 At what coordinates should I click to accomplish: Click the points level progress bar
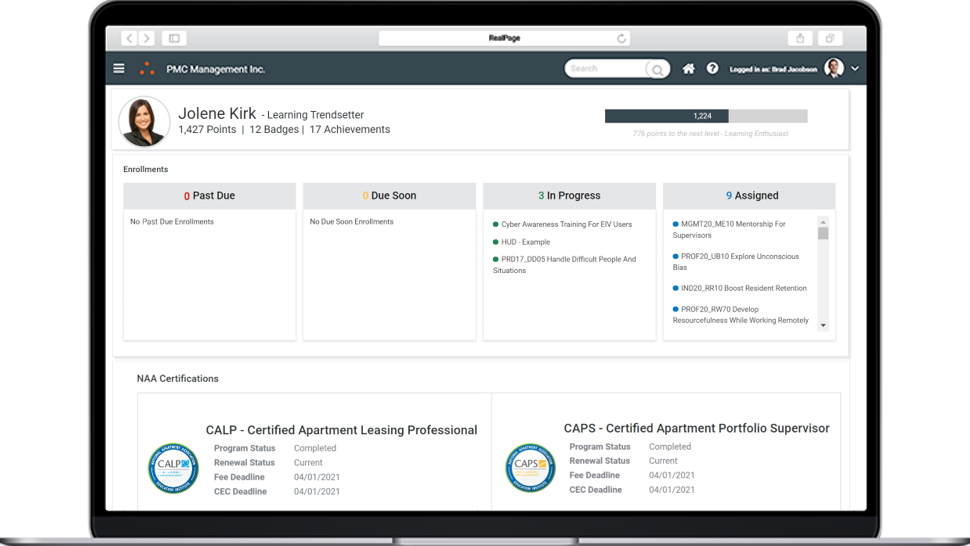click(x=705, y=116)
